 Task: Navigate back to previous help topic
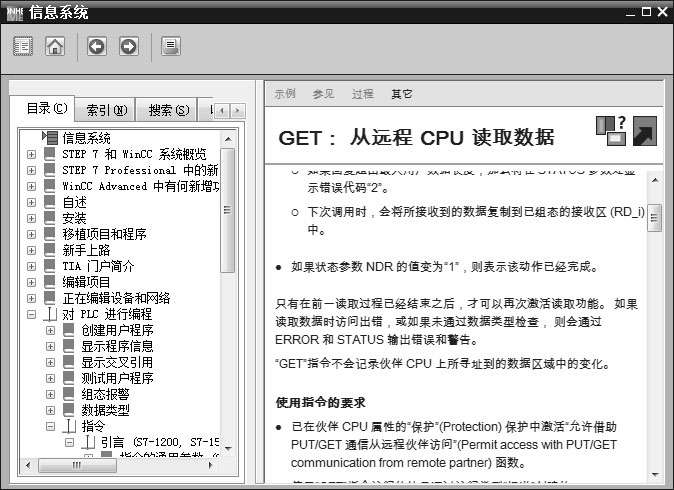97,46
